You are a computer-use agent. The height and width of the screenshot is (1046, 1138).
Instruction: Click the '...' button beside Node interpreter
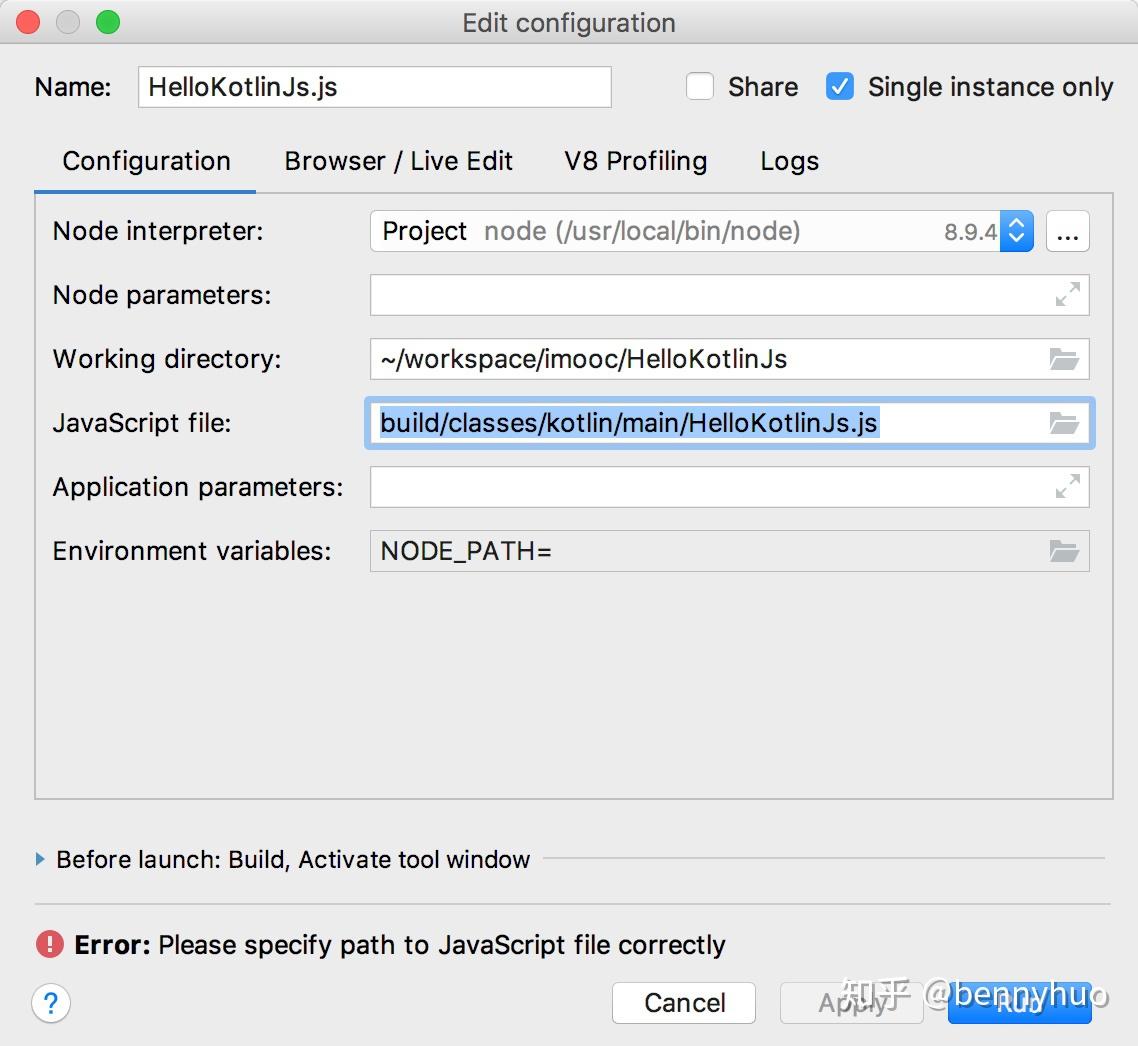pos(1067,231)
